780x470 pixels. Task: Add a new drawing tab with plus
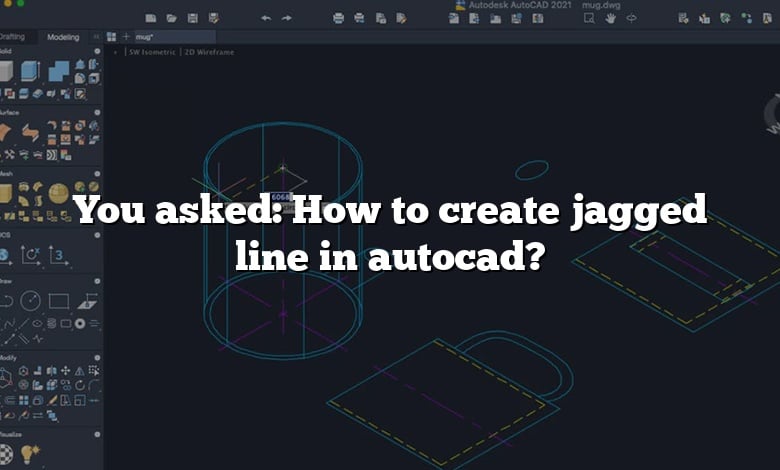(126, 37)
